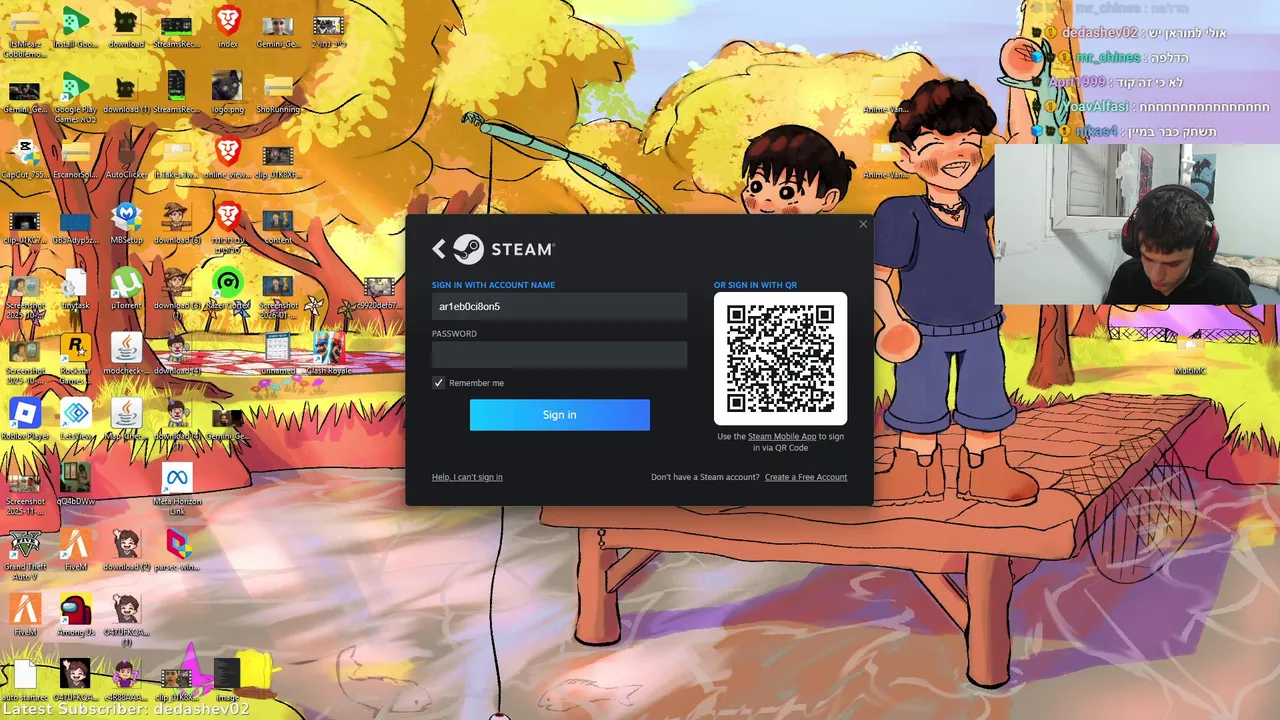Focus the Steam password field
This screenshot has height=720, width=1280.
coord(559,354)
